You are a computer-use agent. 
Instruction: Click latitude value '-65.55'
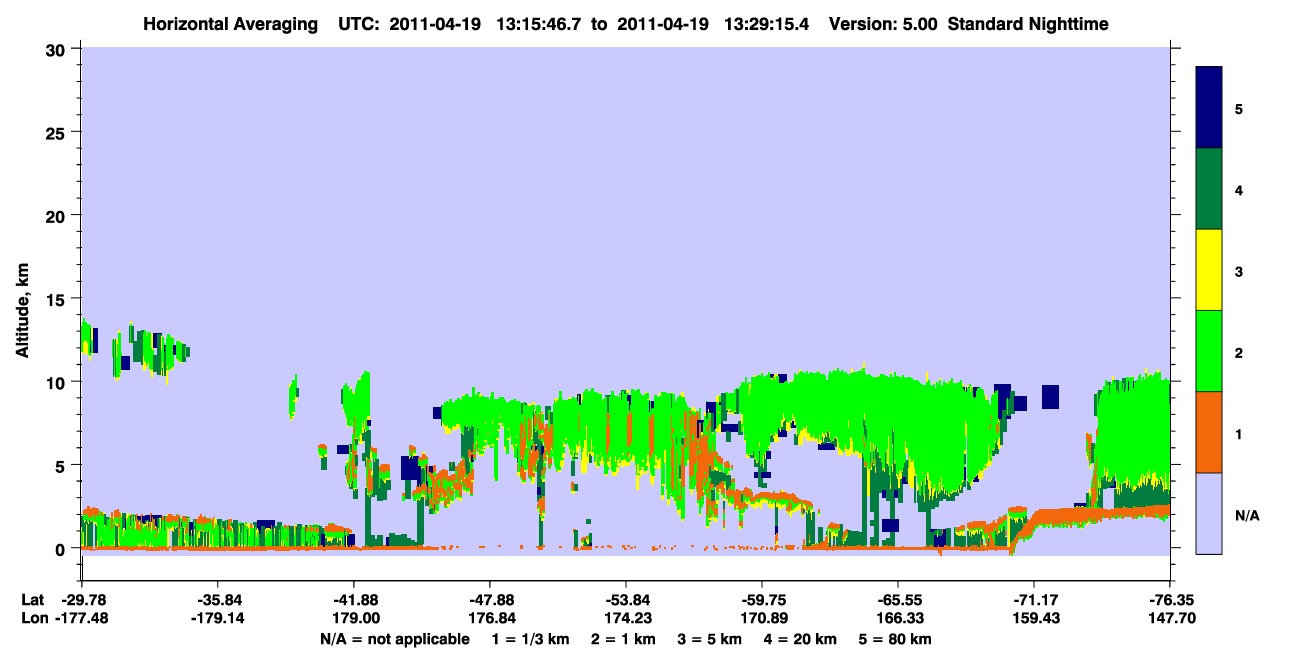click(x=898, y=600)
